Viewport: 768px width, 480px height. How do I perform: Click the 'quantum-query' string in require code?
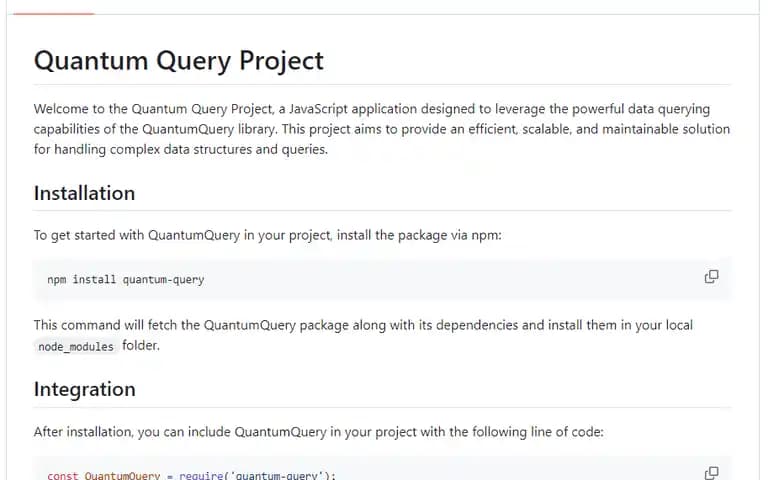(277, 476)
